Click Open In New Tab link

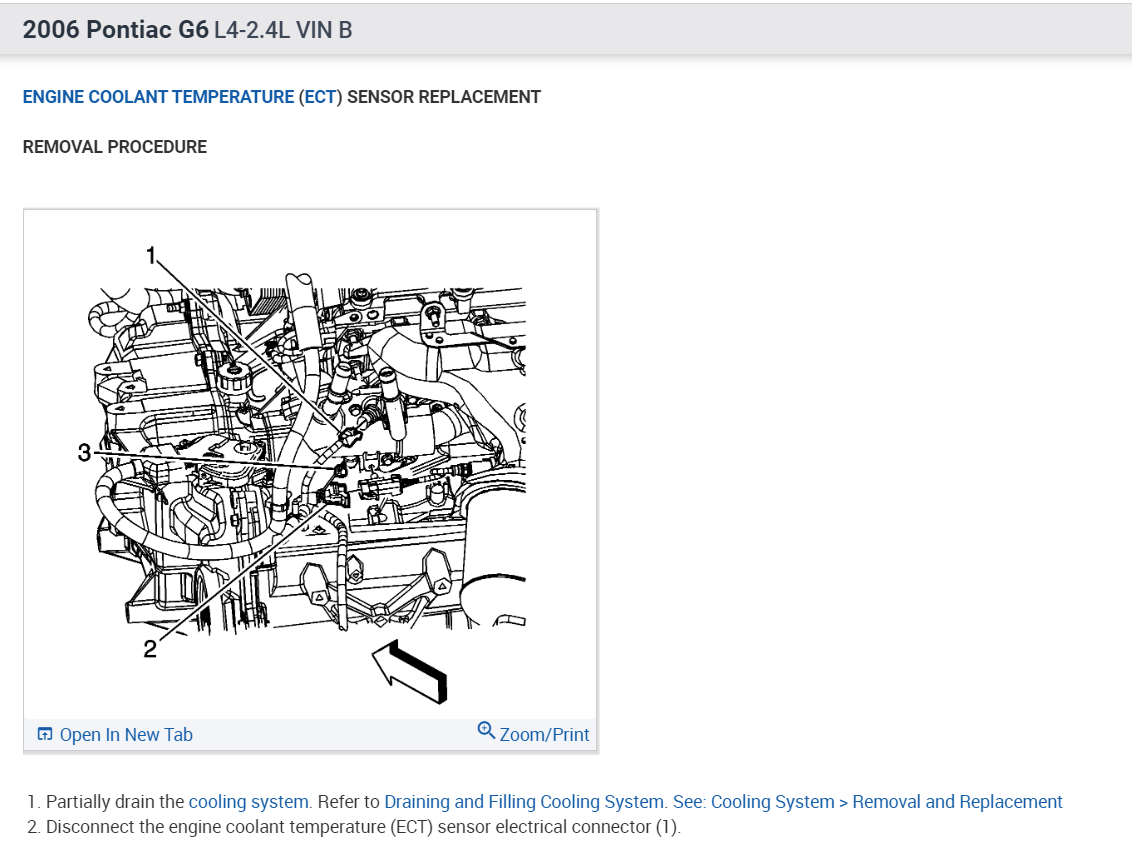tap(126, 735)
